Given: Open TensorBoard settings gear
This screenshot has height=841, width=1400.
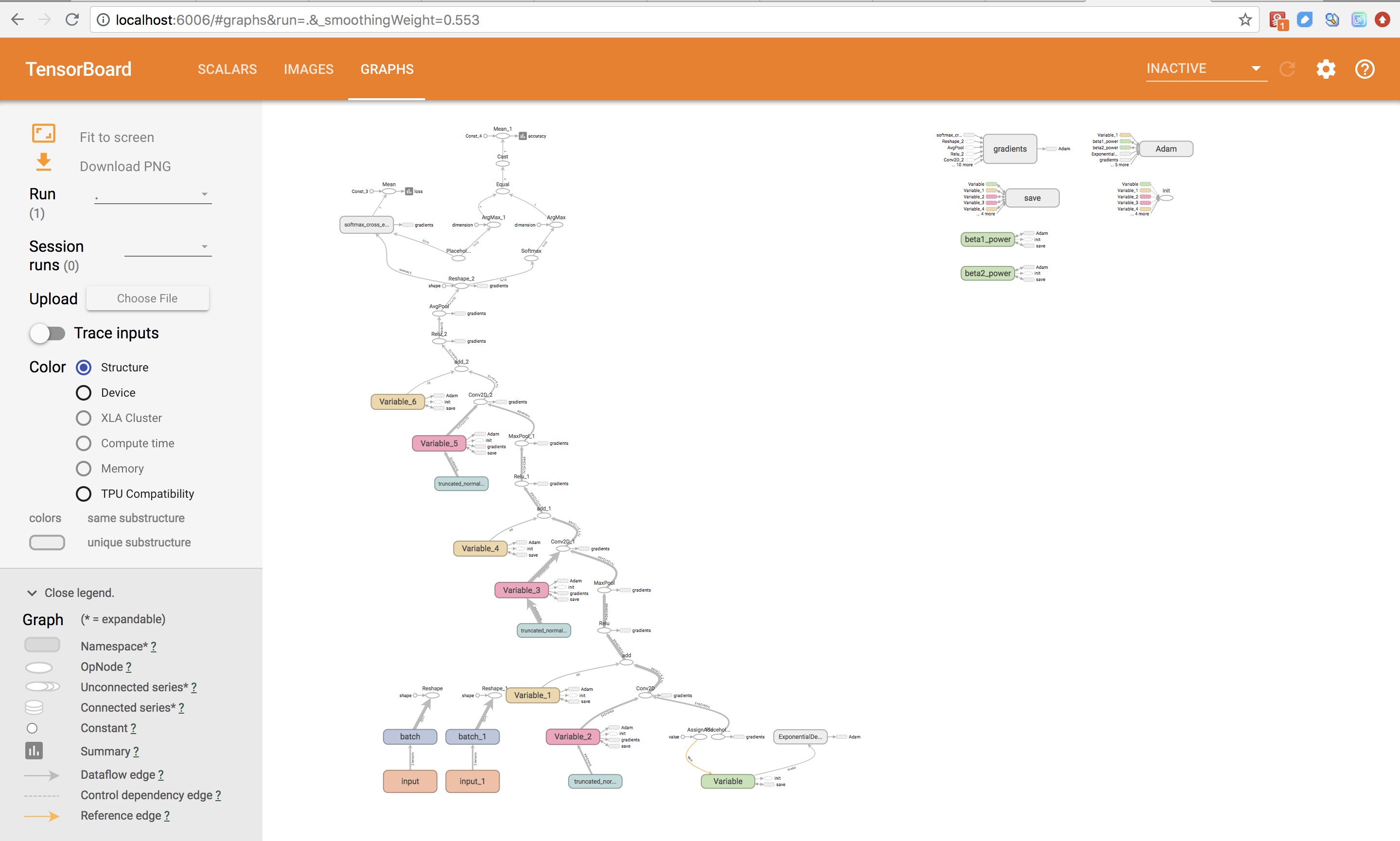Looking at the screenshot, I should [x=1325, y=69].
